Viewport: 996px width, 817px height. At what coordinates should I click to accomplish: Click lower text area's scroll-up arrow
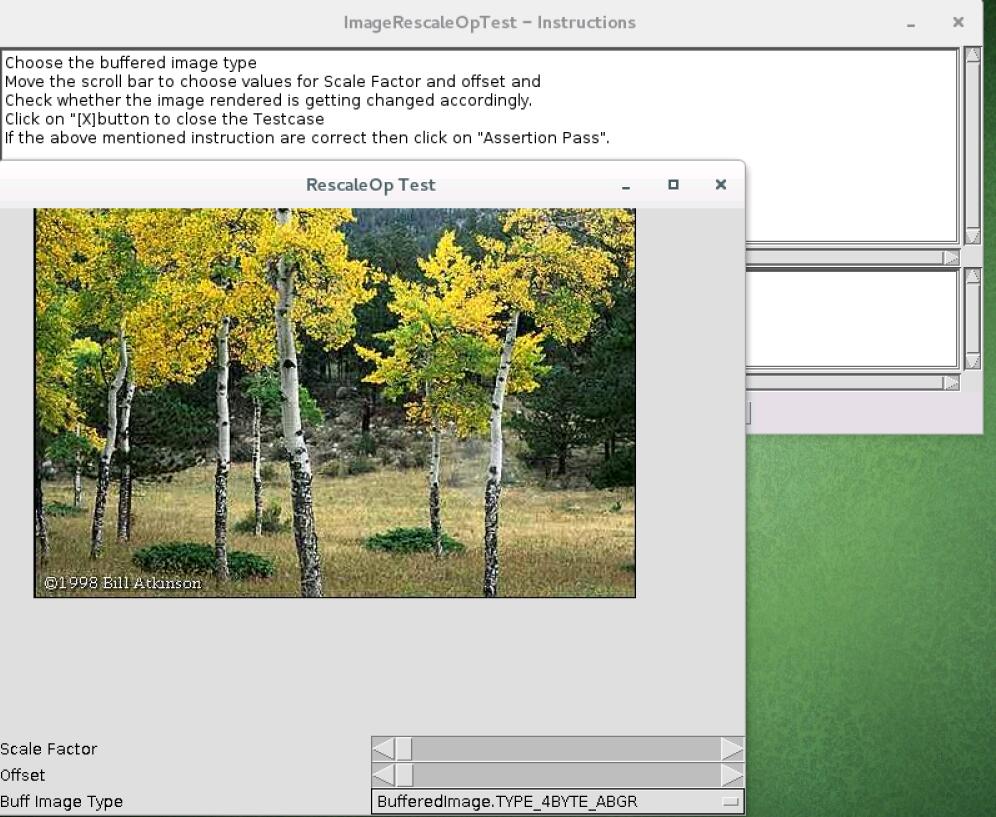pyautogui.click(x=972, y=277)
